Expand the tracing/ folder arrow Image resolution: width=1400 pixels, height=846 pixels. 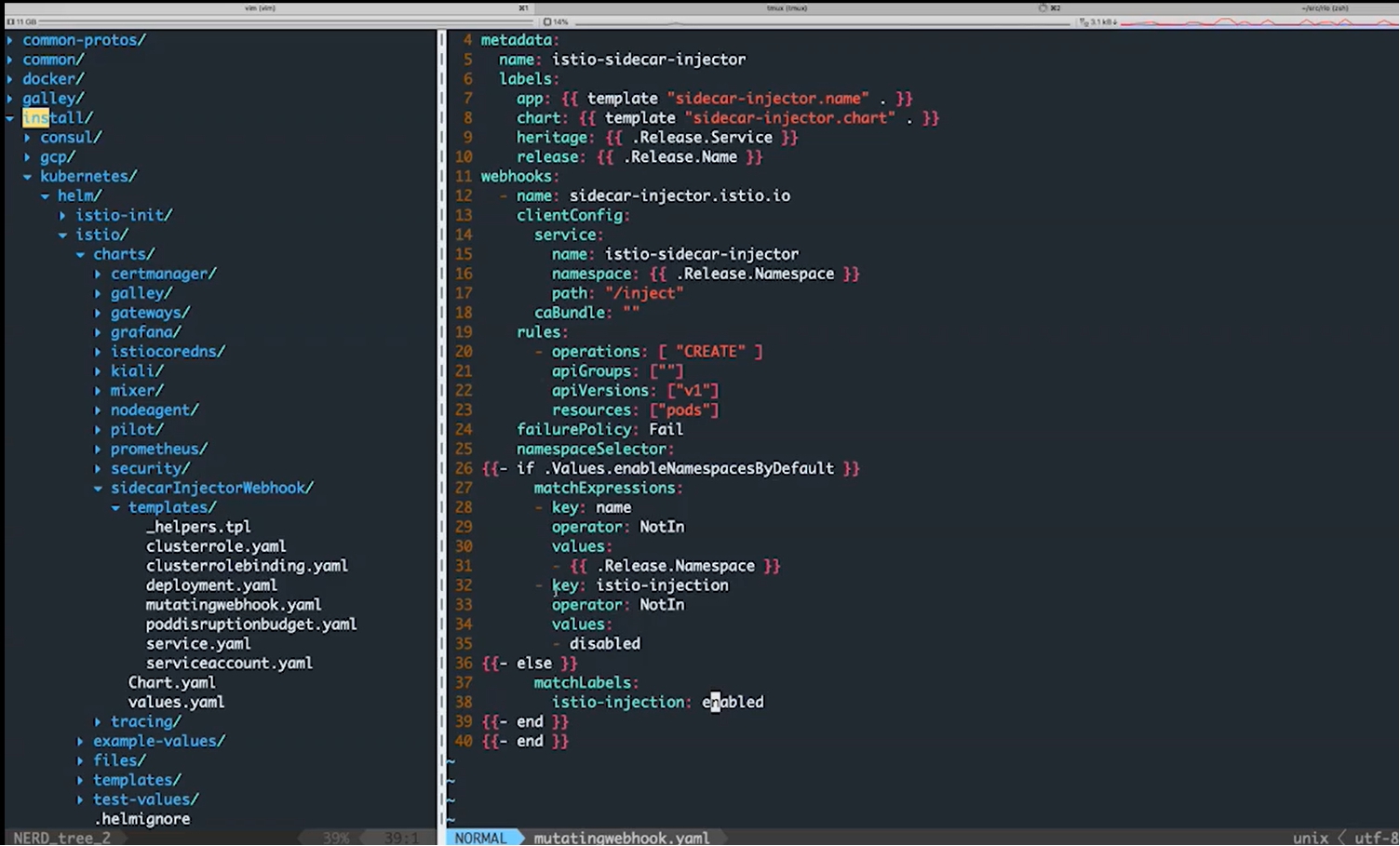[x=99, y=722]
